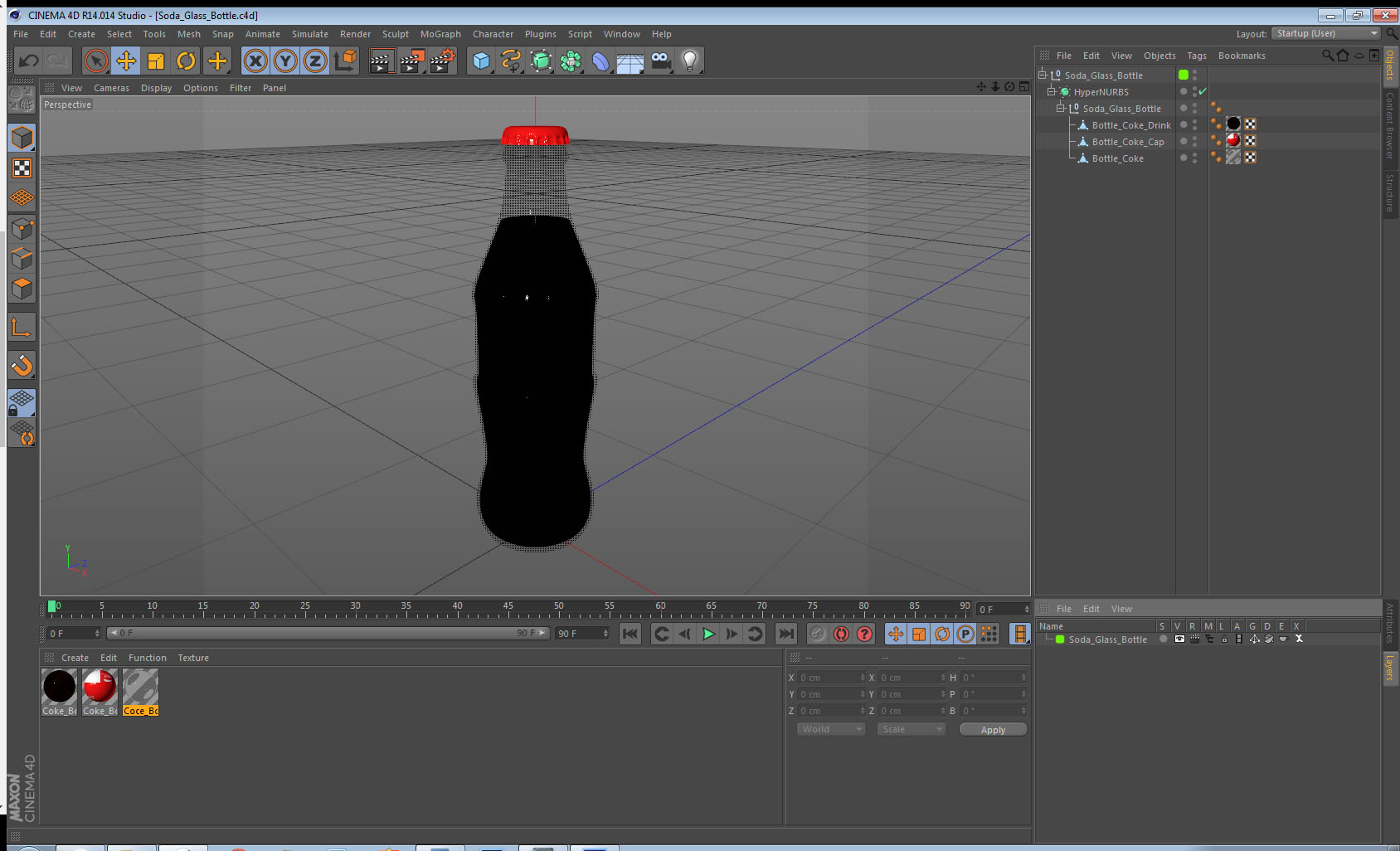This screenshot has height=851, width=1400.
Task: Go to end of animation
Action: [785, 634]
